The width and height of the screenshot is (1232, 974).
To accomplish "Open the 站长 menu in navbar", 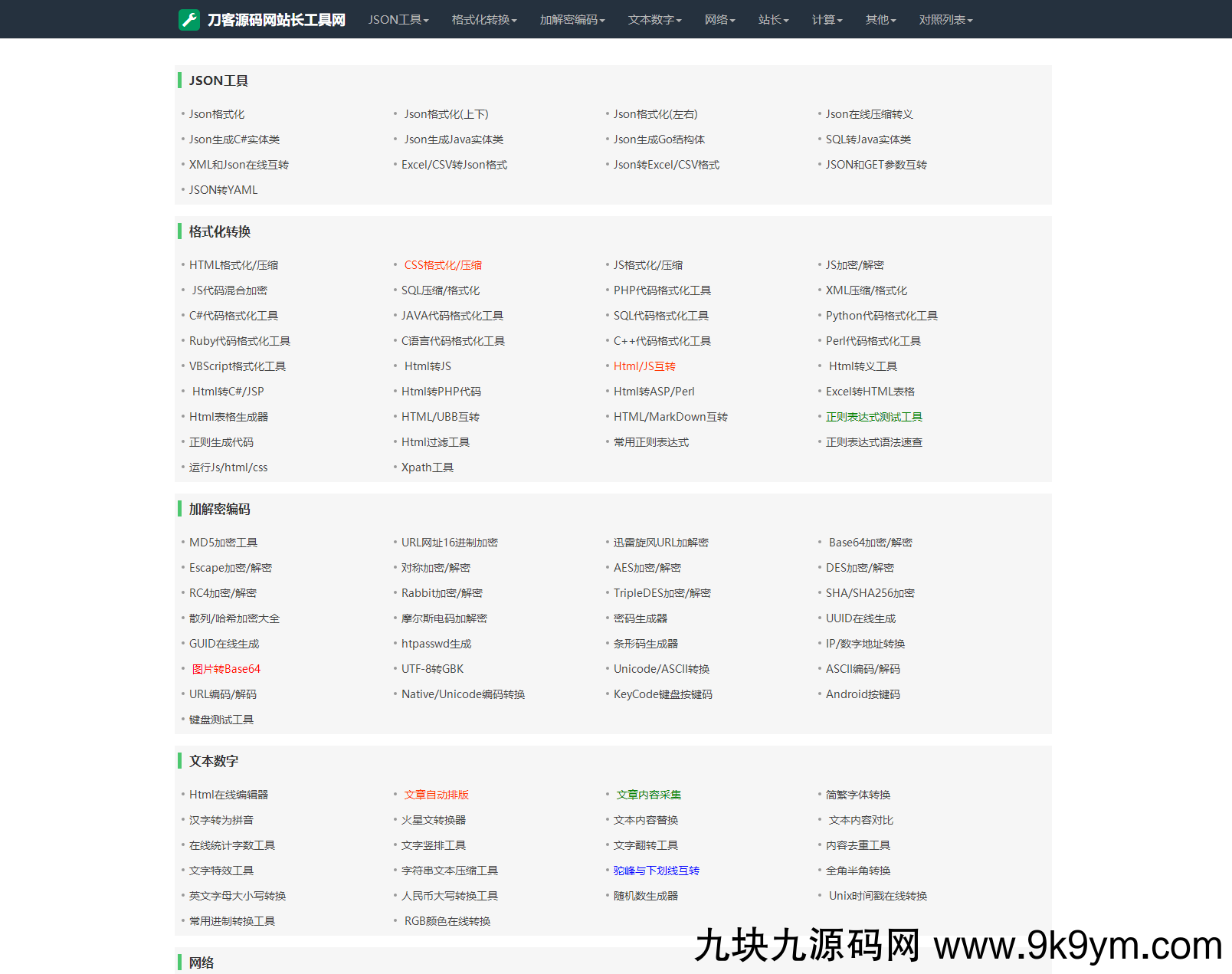I will click(x=773, y=20).
